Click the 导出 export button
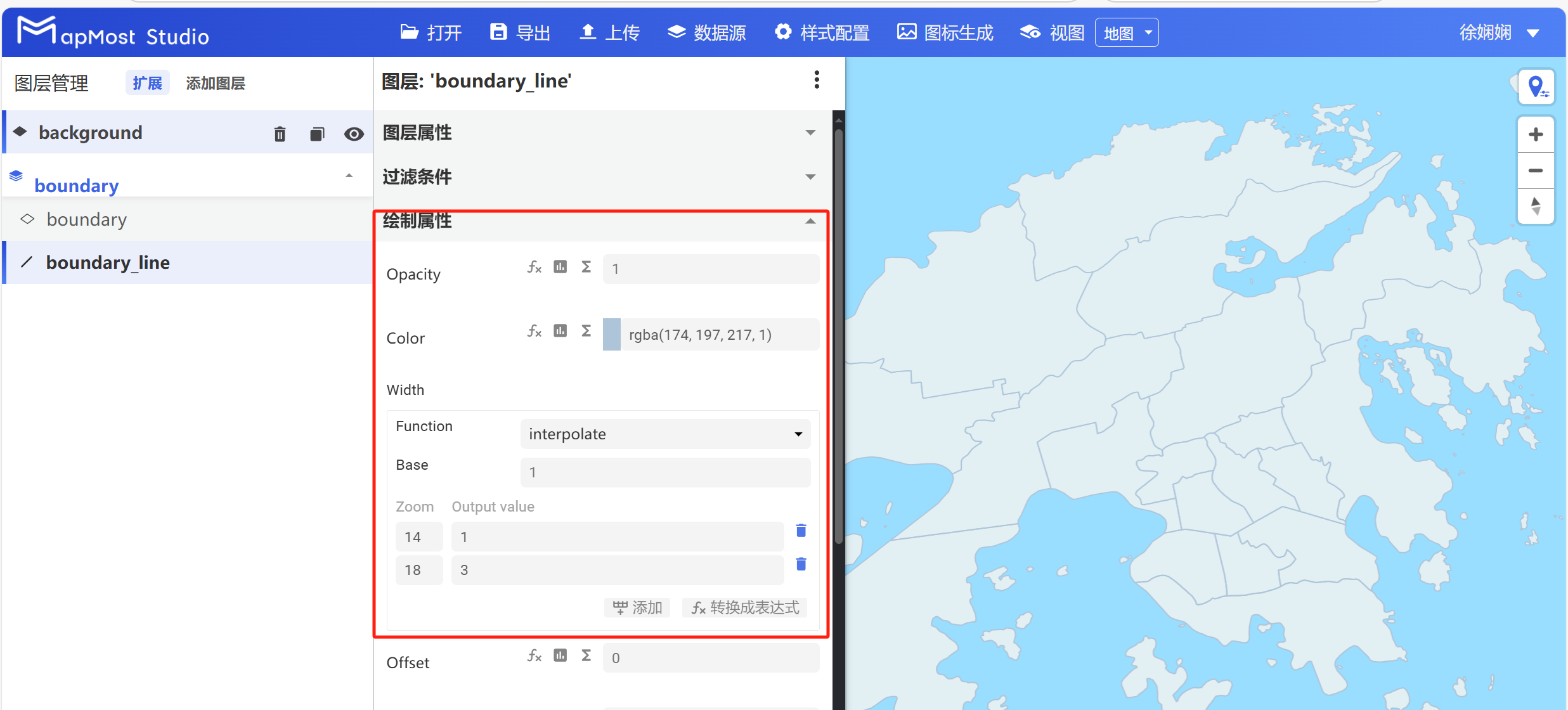Viewport: 1568px width, 710px height. 519,32
